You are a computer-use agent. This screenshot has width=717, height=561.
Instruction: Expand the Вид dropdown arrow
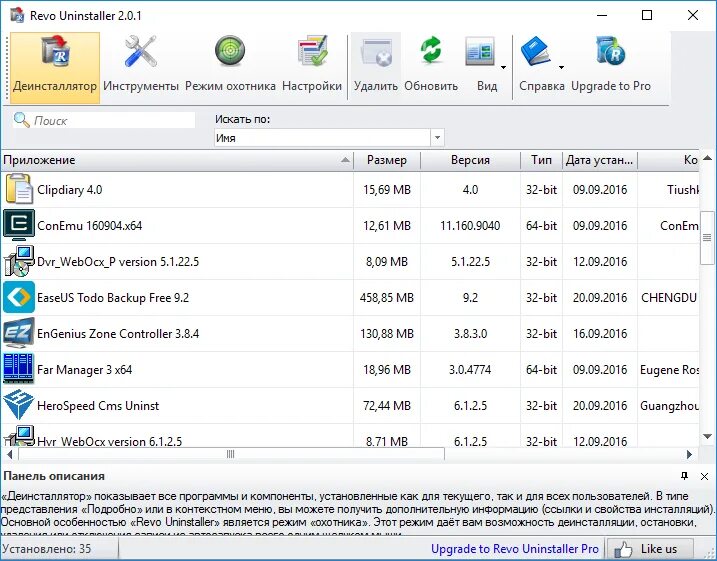503,68
